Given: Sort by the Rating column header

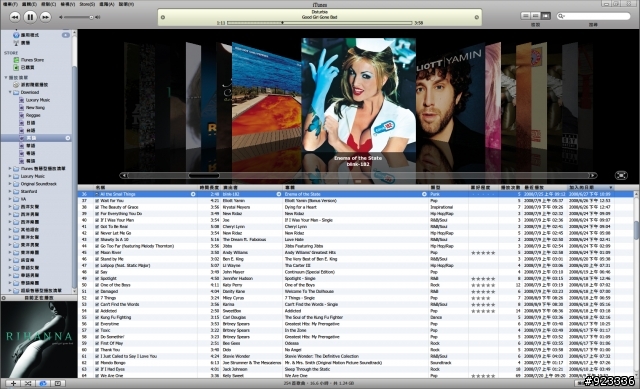Looking at the screenshot, I should (x=483, y=188).
